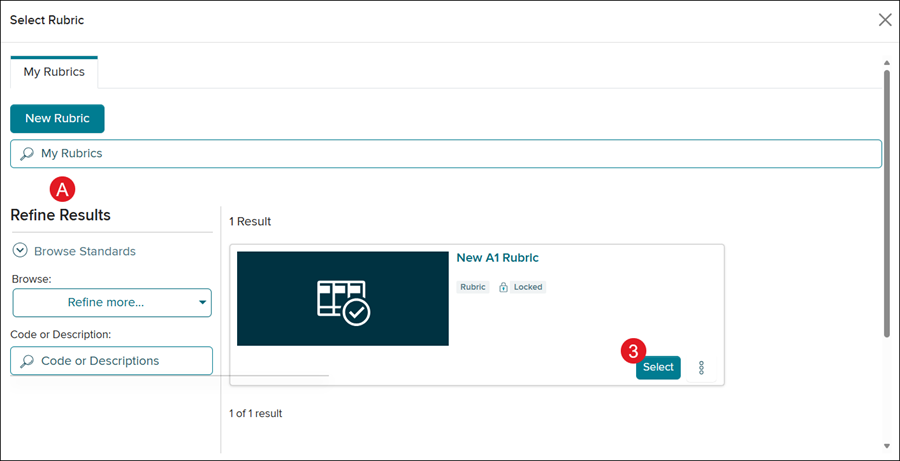Close the Select Rubric dialog
Viewport: 900px width, 461px height.
884,20
